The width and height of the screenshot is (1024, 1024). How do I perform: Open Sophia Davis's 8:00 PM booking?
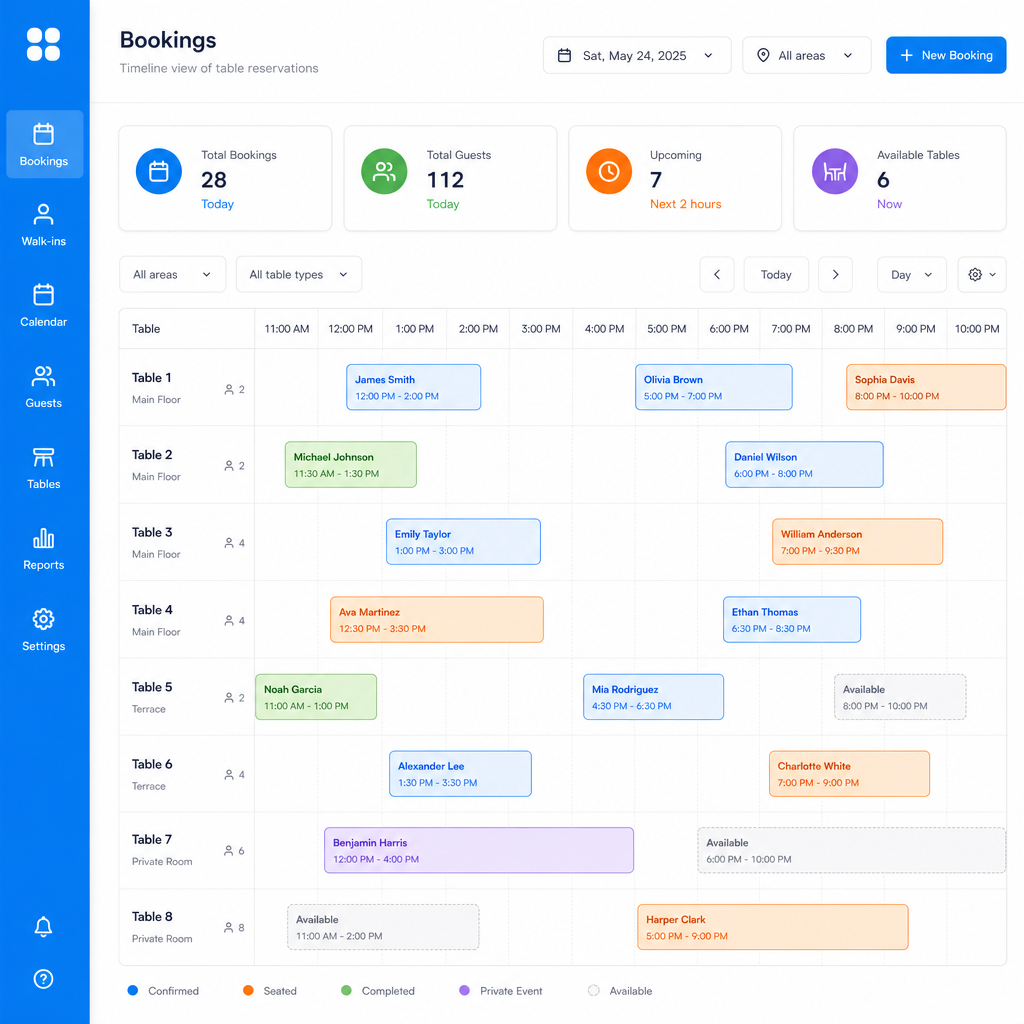pyautogui.click(x=926, y=387)
